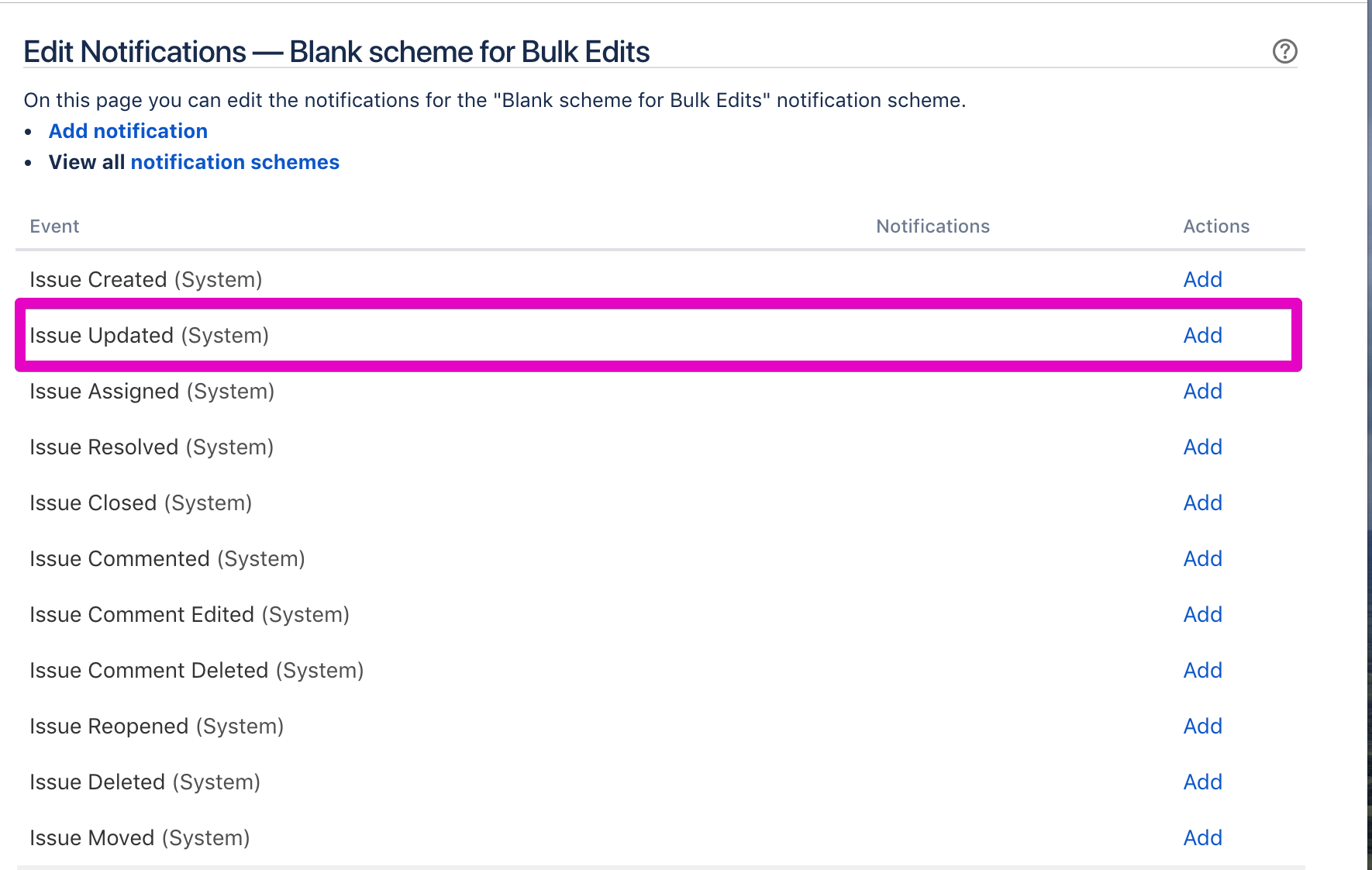Click the Actions column header
This screenshot has height=870, width=1372.
(x=1215, y=226)
